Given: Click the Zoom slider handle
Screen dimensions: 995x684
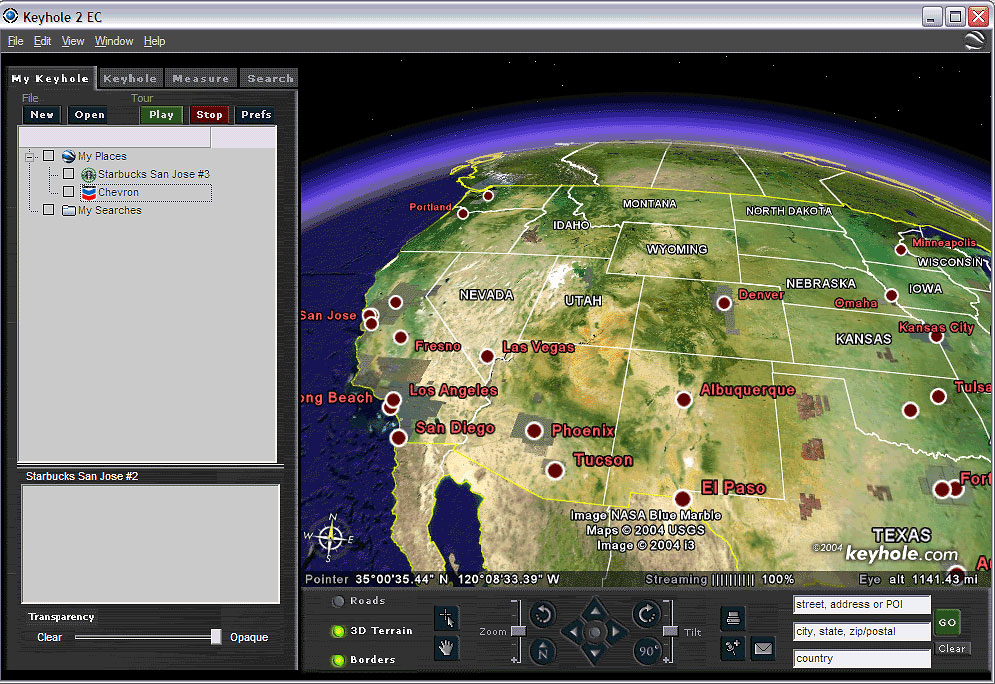Looking at the screenshot, I should pos(518,631).
